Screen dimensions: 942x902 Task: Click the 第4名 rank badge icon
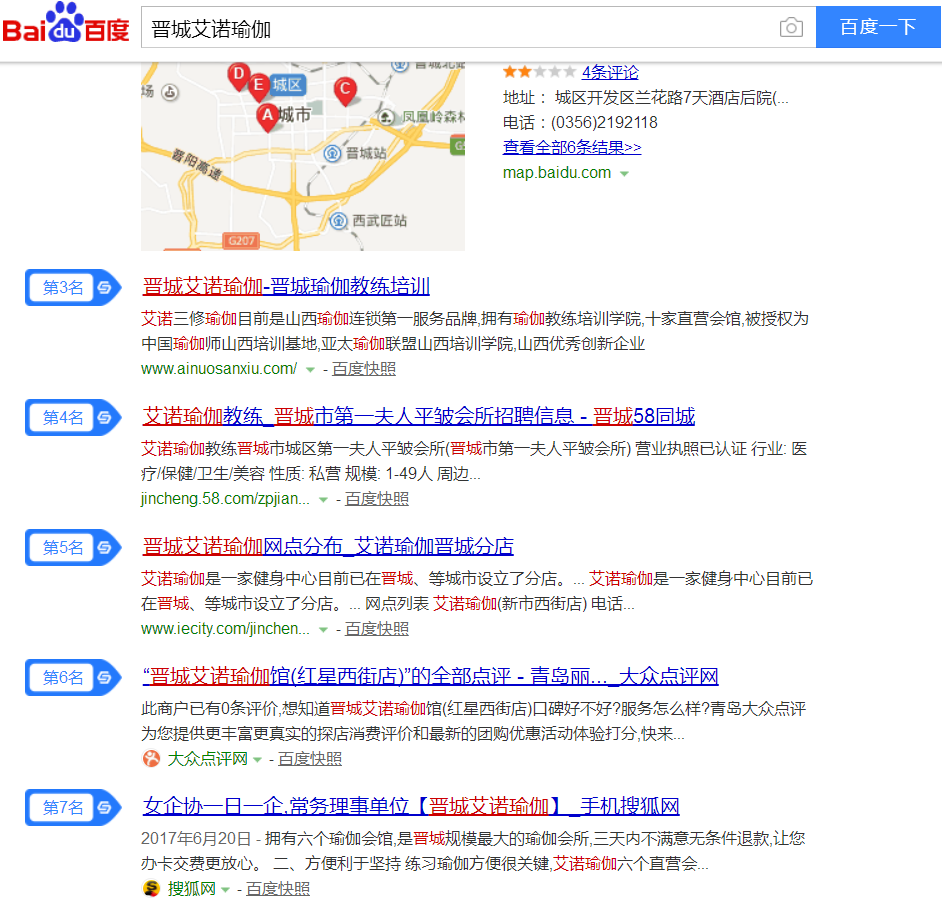coord(73,417)
